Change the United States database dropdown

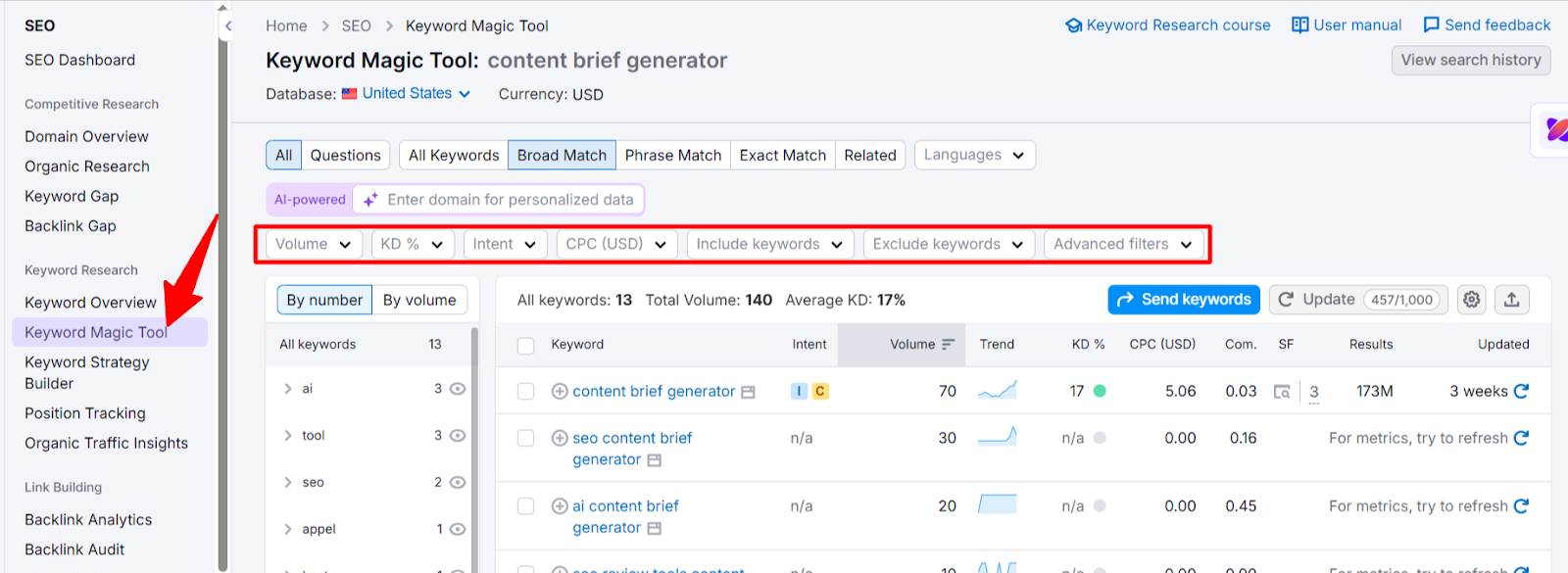[406, 93]
